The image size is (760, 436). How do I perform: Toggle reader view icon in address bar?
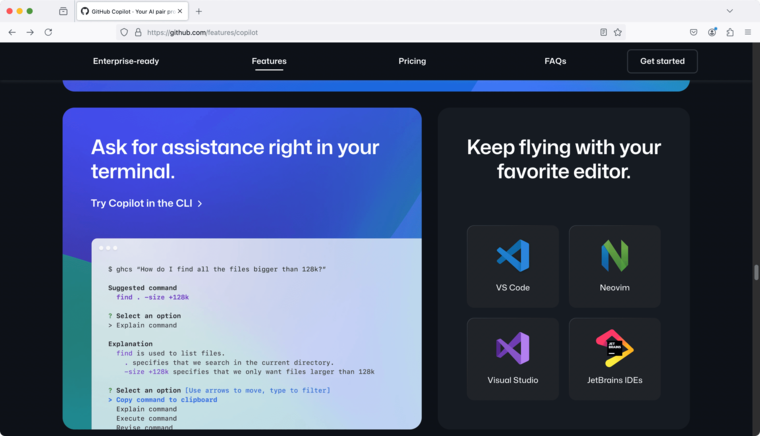pos(603,32)
